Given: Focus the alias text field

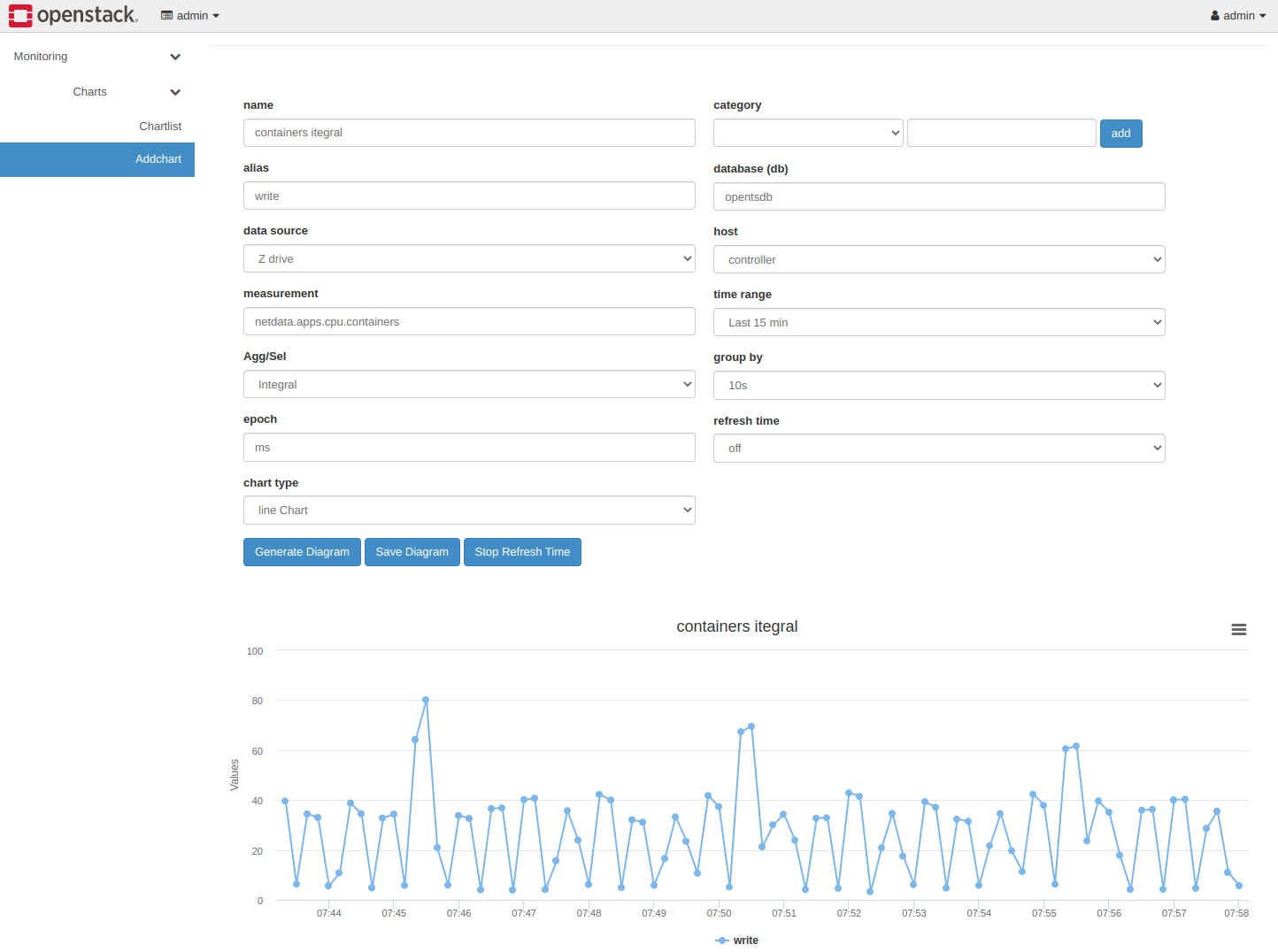Looking at the screenshot, I should [x=469, y=196].
